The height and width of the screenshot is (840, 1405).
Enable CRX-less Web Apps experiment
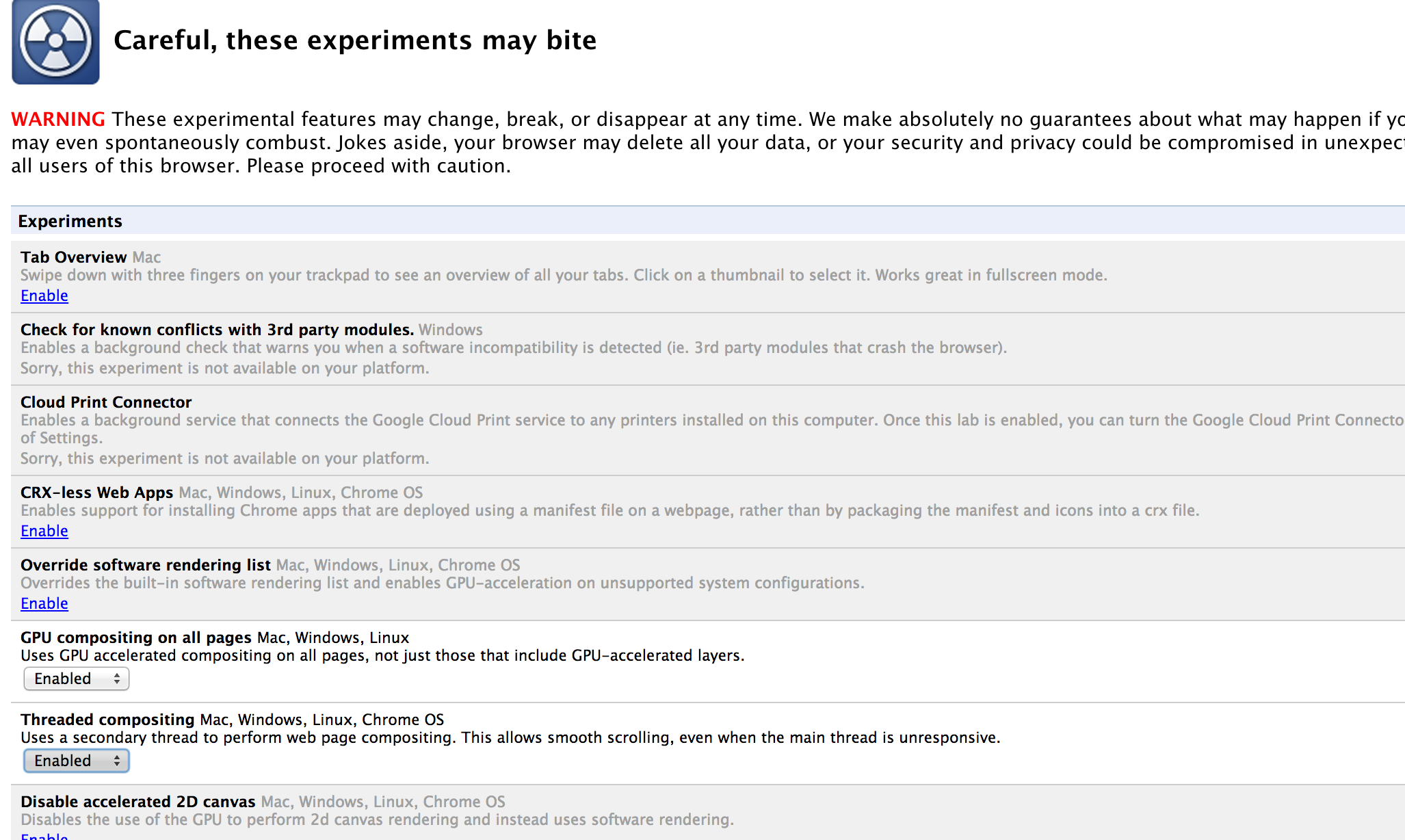tap(44, 531)
